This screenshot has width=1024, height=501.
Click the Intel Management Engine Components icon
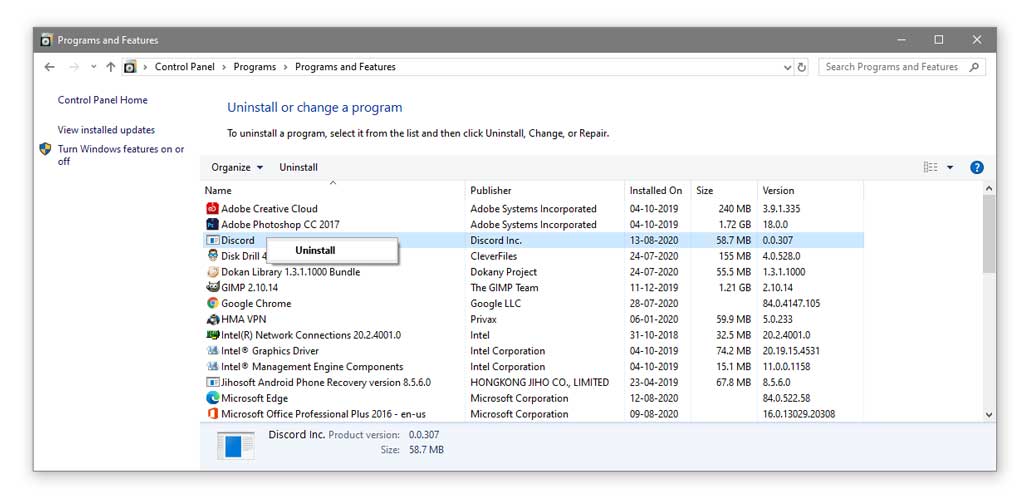(x=212, y=366)
